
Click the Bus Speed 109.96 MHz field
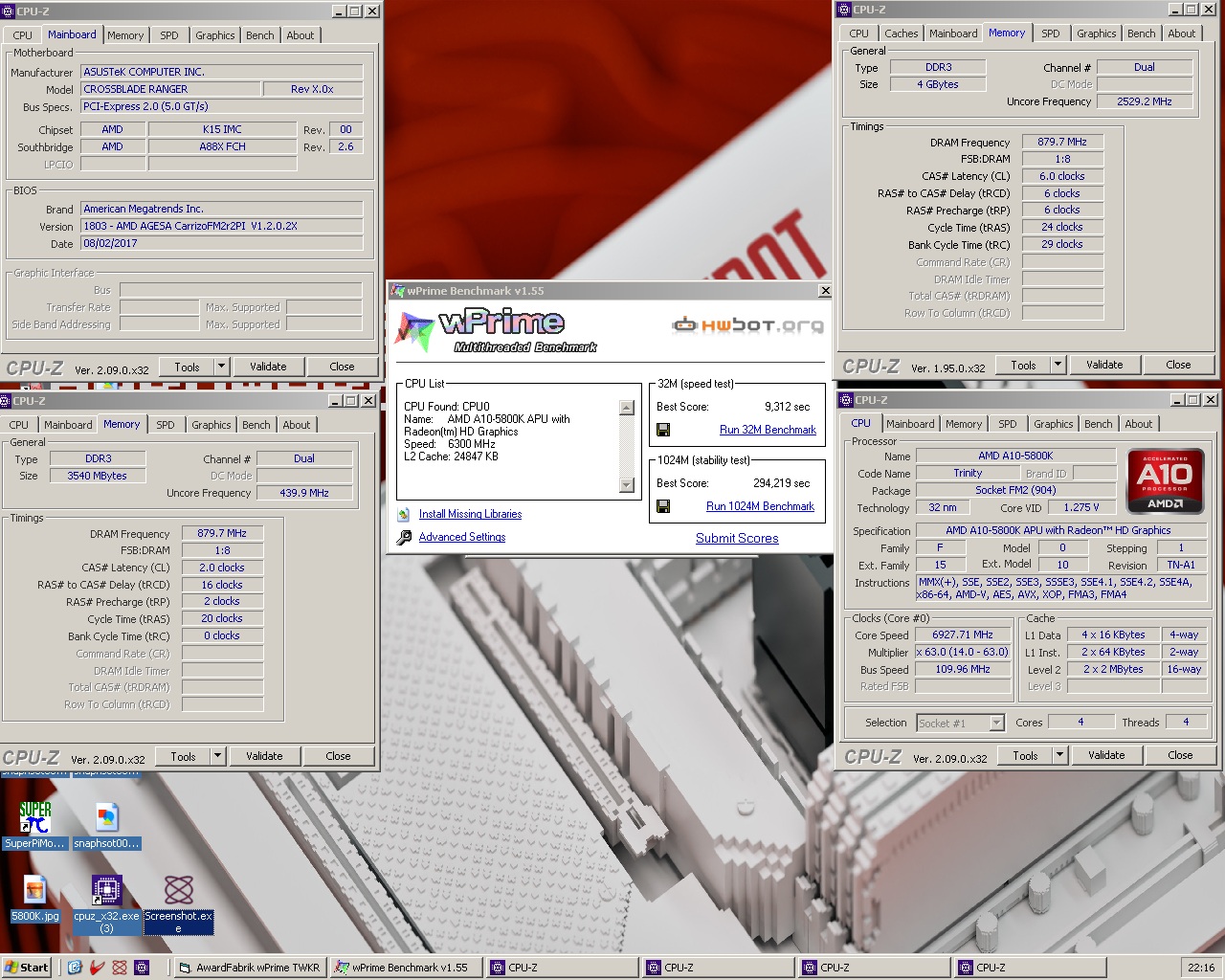click(x=963, y=669)
